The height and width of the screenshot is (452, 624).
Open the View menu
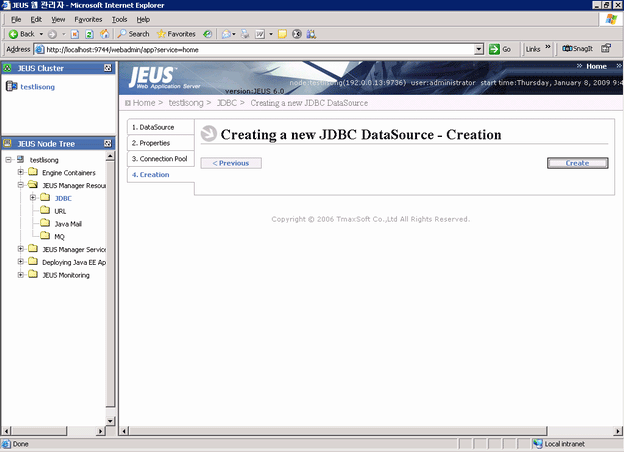[x=58, y=19]
